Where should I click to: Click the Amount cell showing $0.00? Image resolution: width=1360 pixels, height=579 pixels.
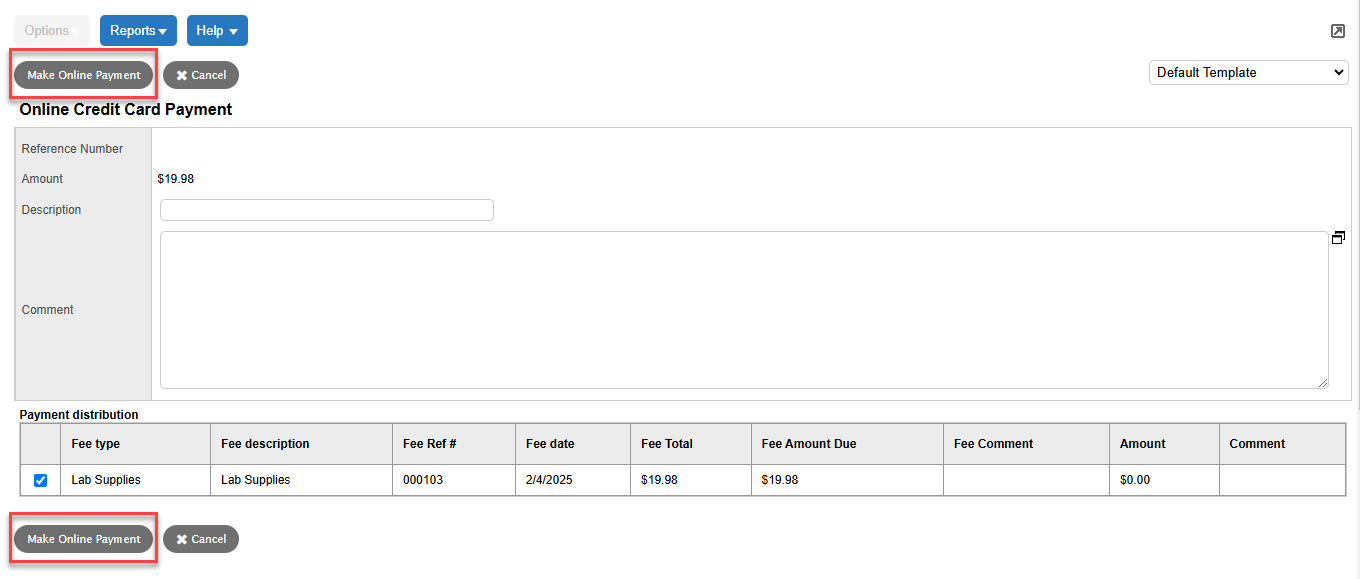click(x=1136, y=480)
